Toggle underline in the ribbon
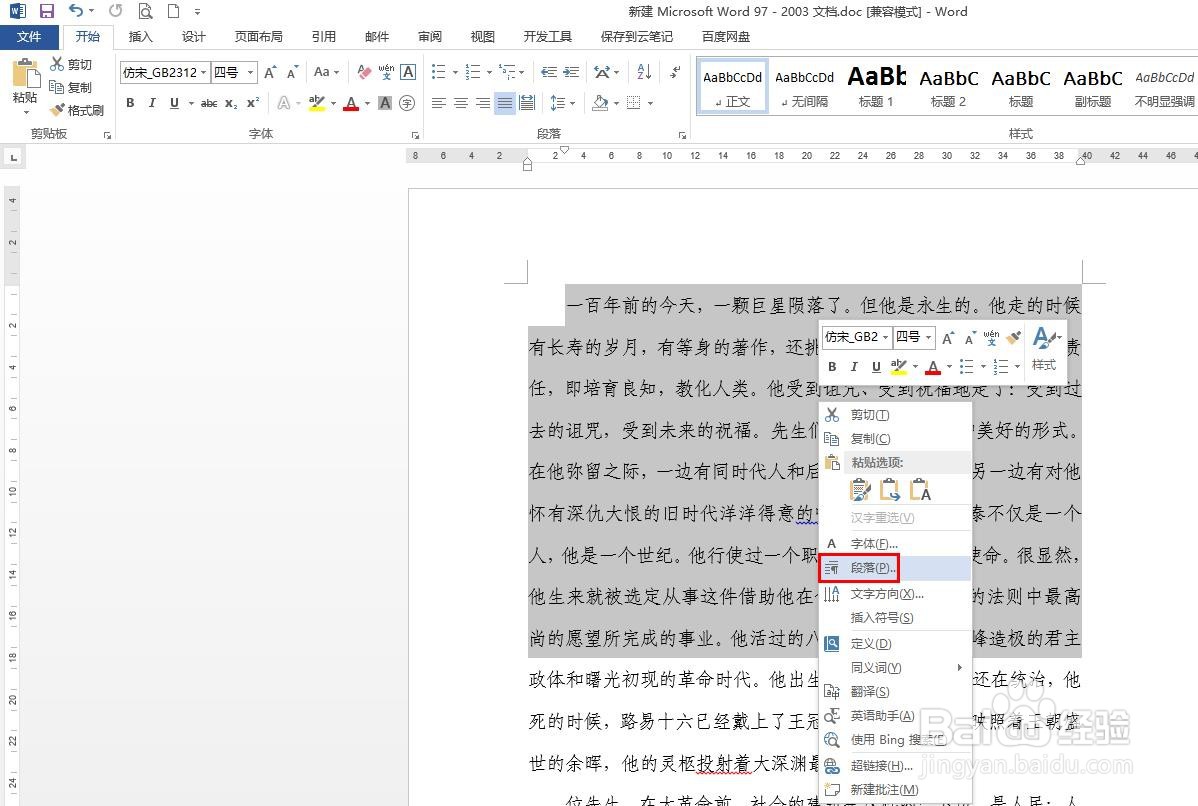This screenshot has height=806, width=1198. tap(174, 103)
